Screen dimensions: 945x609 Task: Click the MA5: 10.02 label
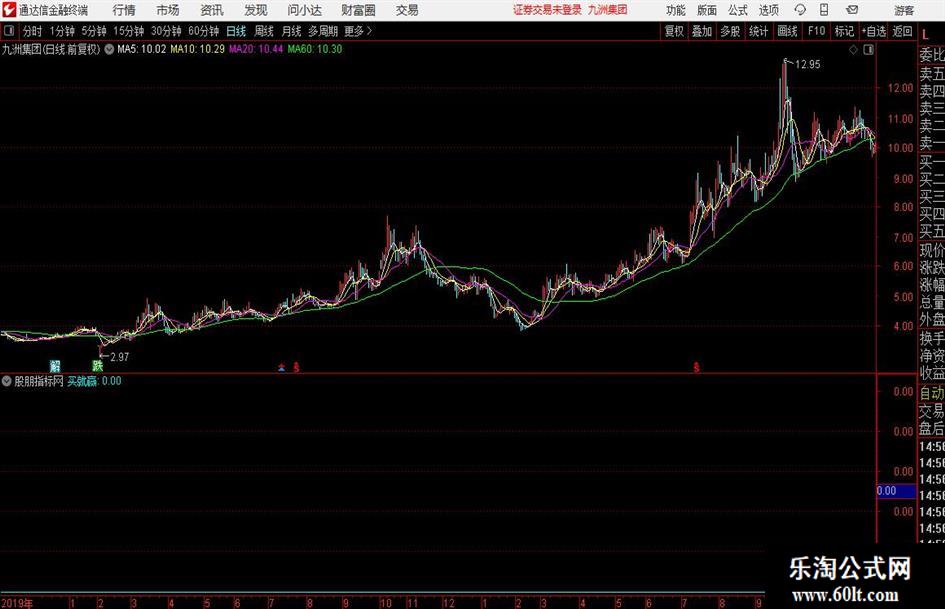tap(142, 49)
